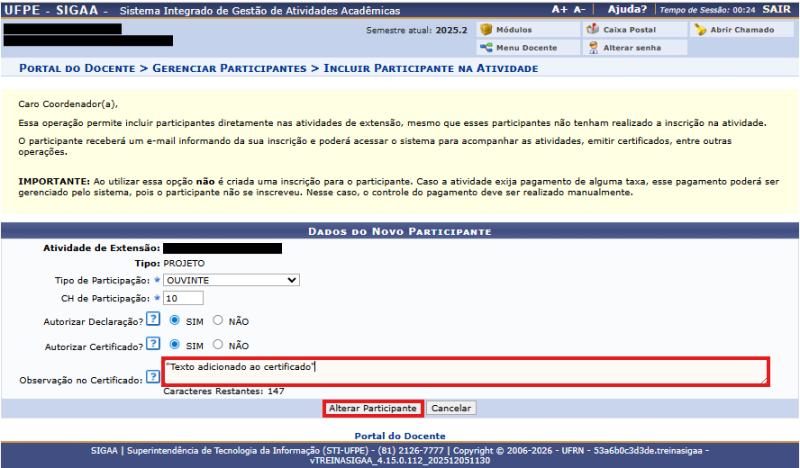800x468 pixels.
Task: Expand the Tipo de Participação dropdown
Action: pos(231,280)
